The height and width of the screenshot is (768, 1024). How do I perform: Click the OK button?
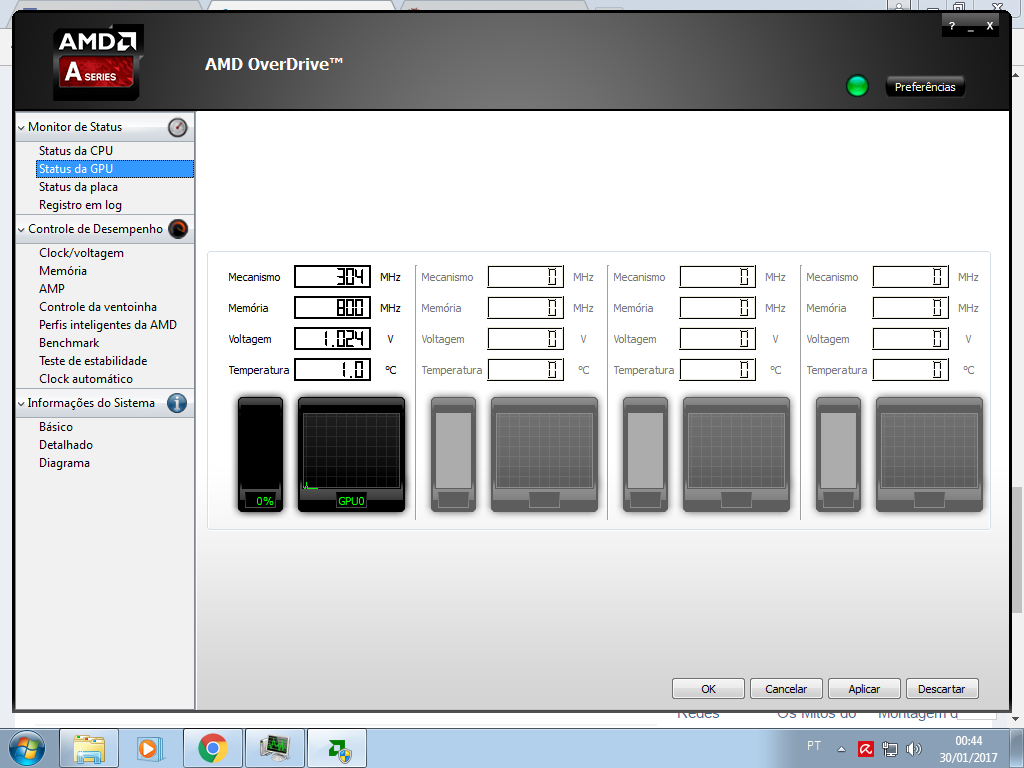click(x=708, y=689)
